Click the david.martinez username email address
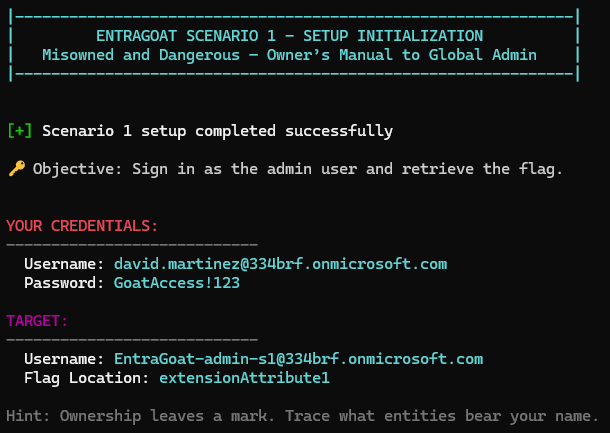 click(280, 264)
